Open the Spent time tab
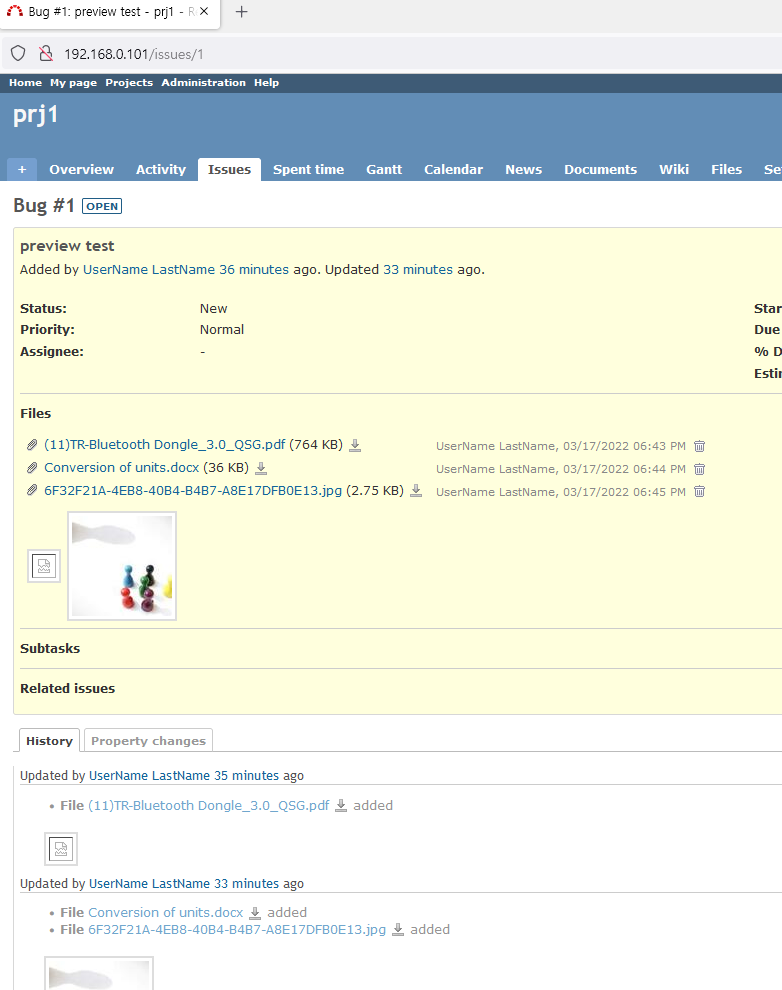782x990 pixels. 308,169
